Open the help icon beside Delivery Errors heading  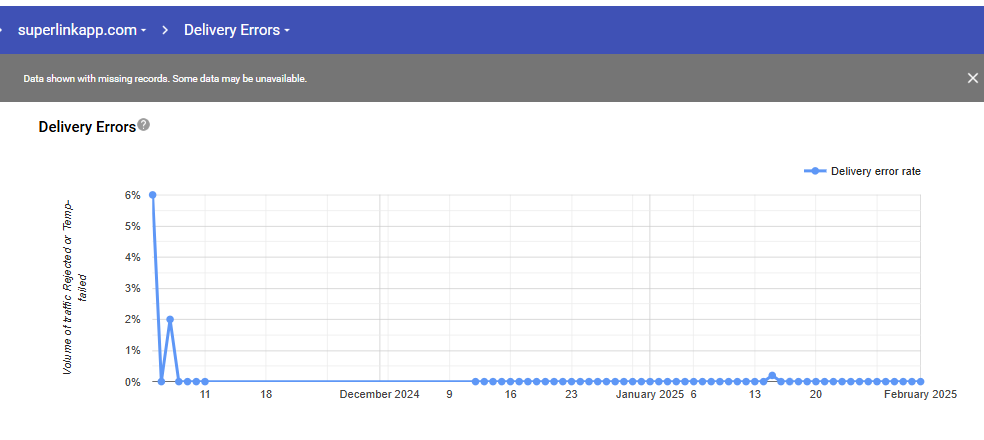tap(144, 125)
